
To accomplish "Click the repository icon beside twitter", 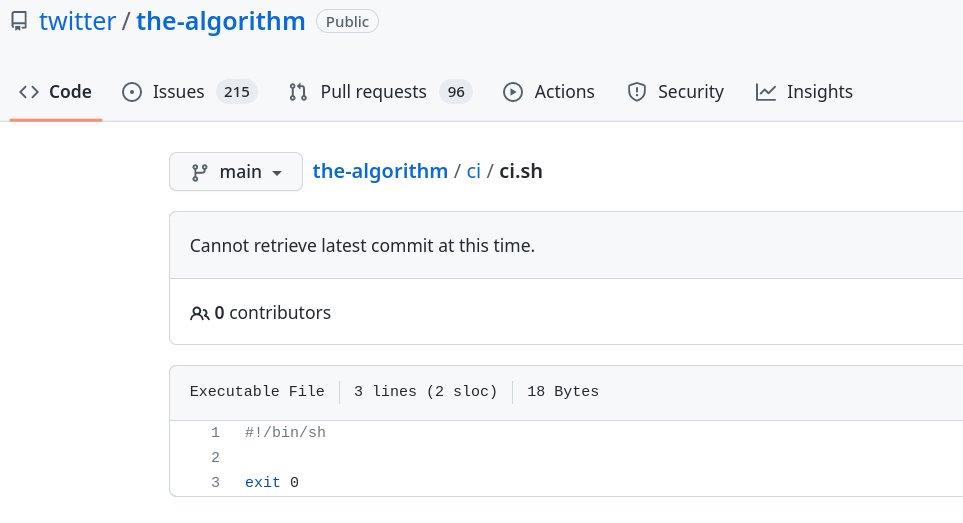I will coord(19,21).
